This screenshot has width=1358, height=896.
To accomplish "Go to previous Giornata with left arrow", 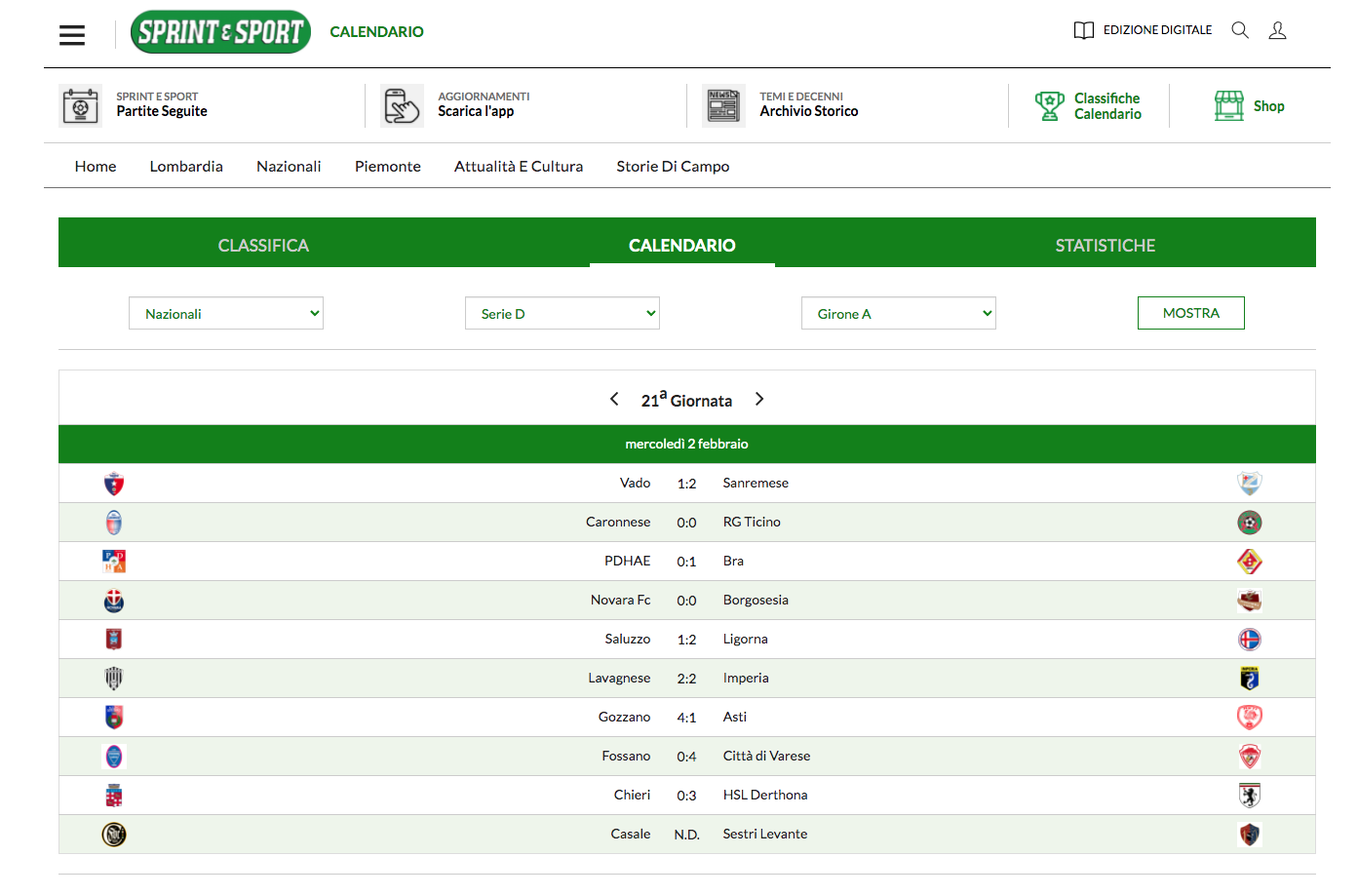I will coord(614,399).
